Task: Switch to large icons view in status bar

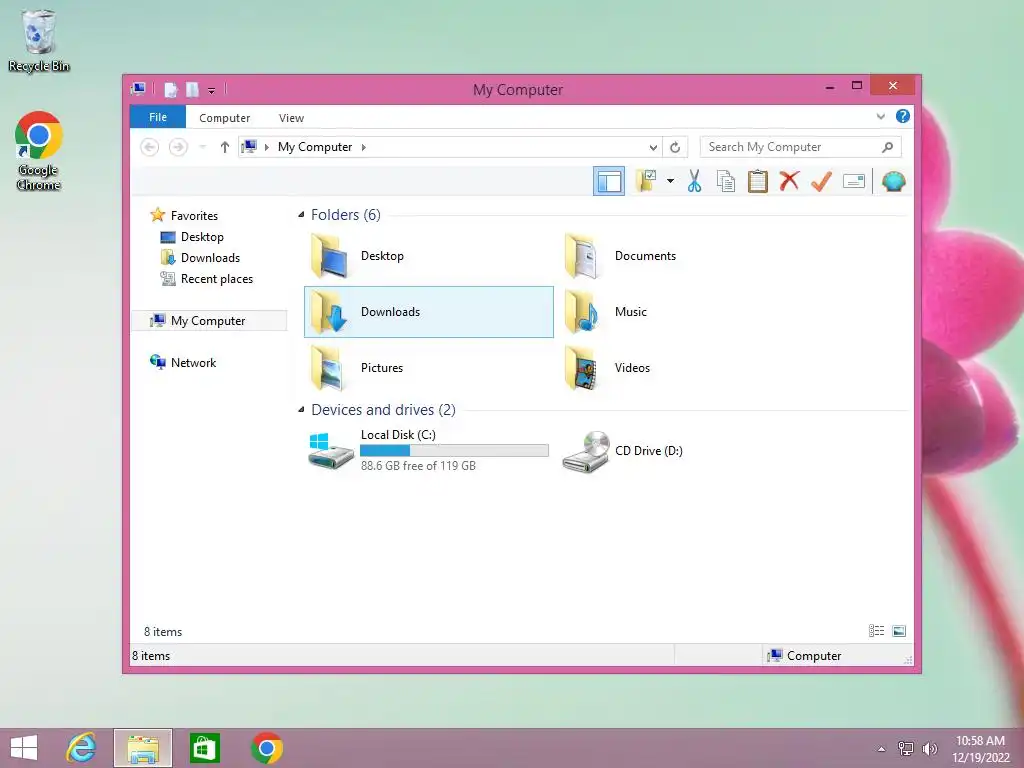Action: (x=899, y=631)
